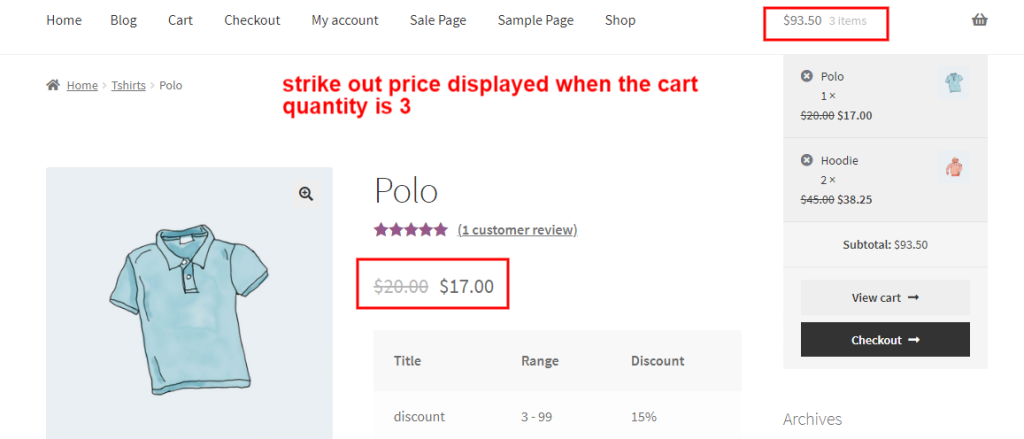Screen dimensions: 1024x439
Task: Click the Home breadcrumb link
Action: (x=82, y=86)
